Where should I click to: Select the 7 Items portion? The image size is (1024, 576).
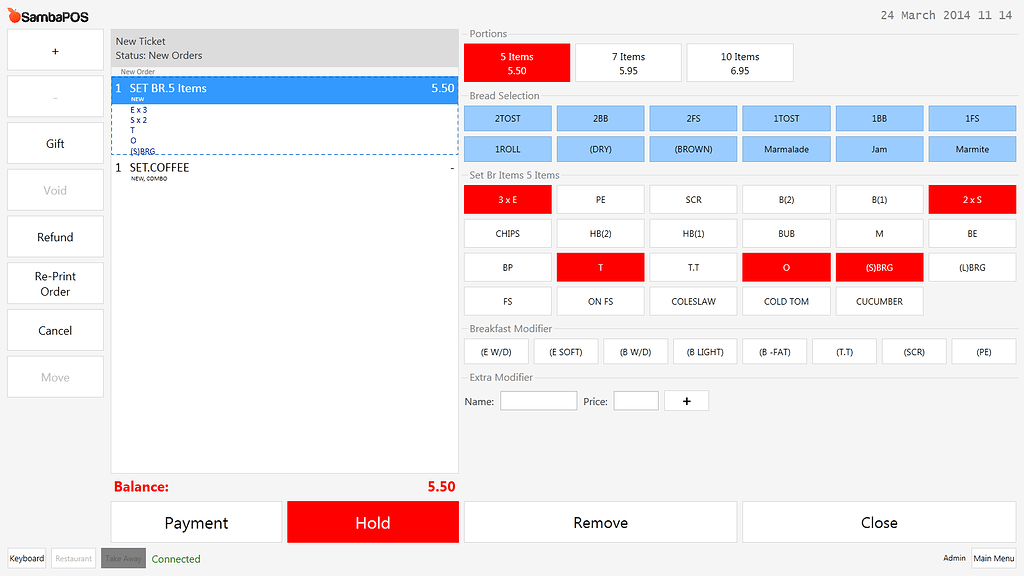tap(628, 62)
